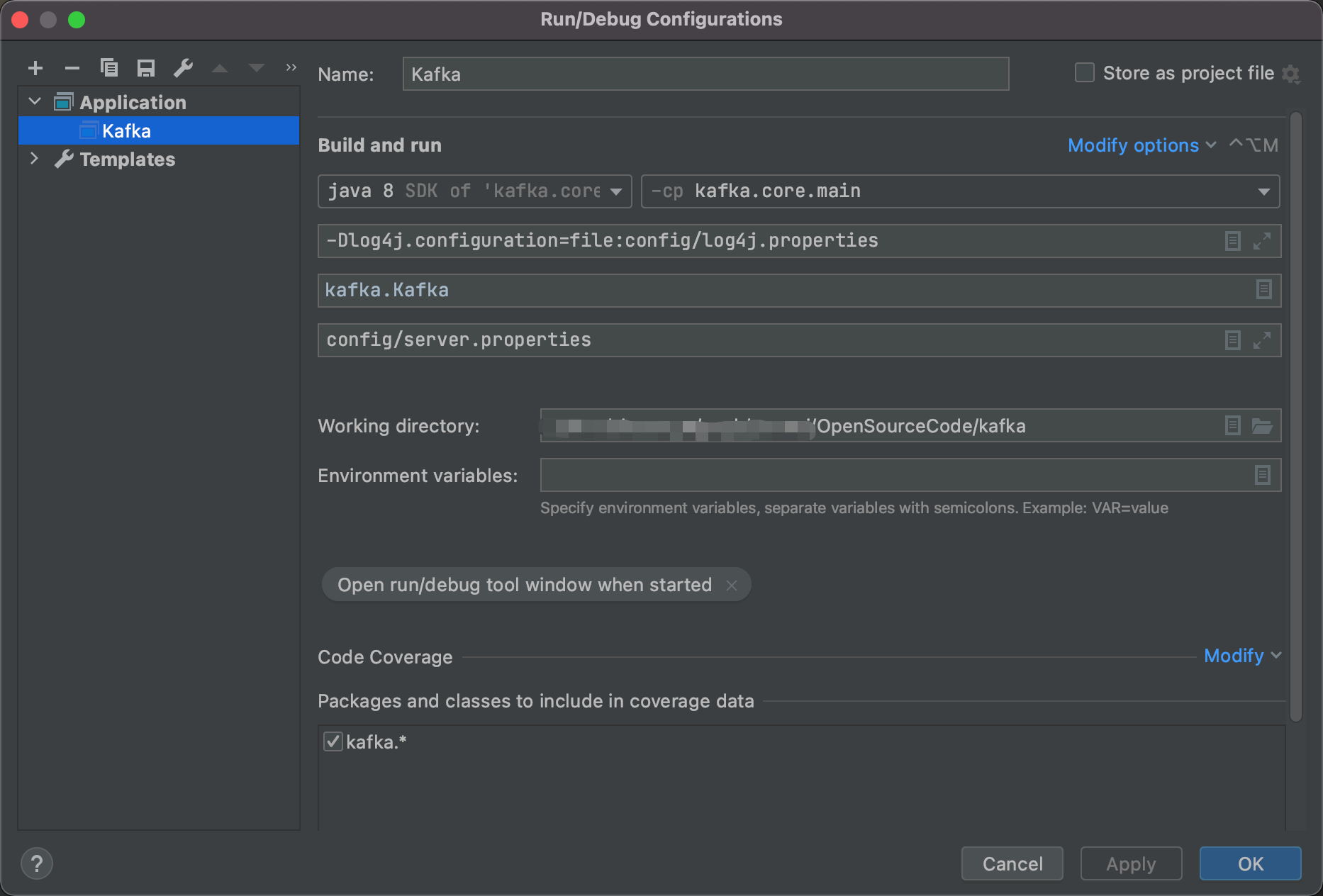Edit environment variables via the list icon
1323x896 pixels.
click(1262, 475)
